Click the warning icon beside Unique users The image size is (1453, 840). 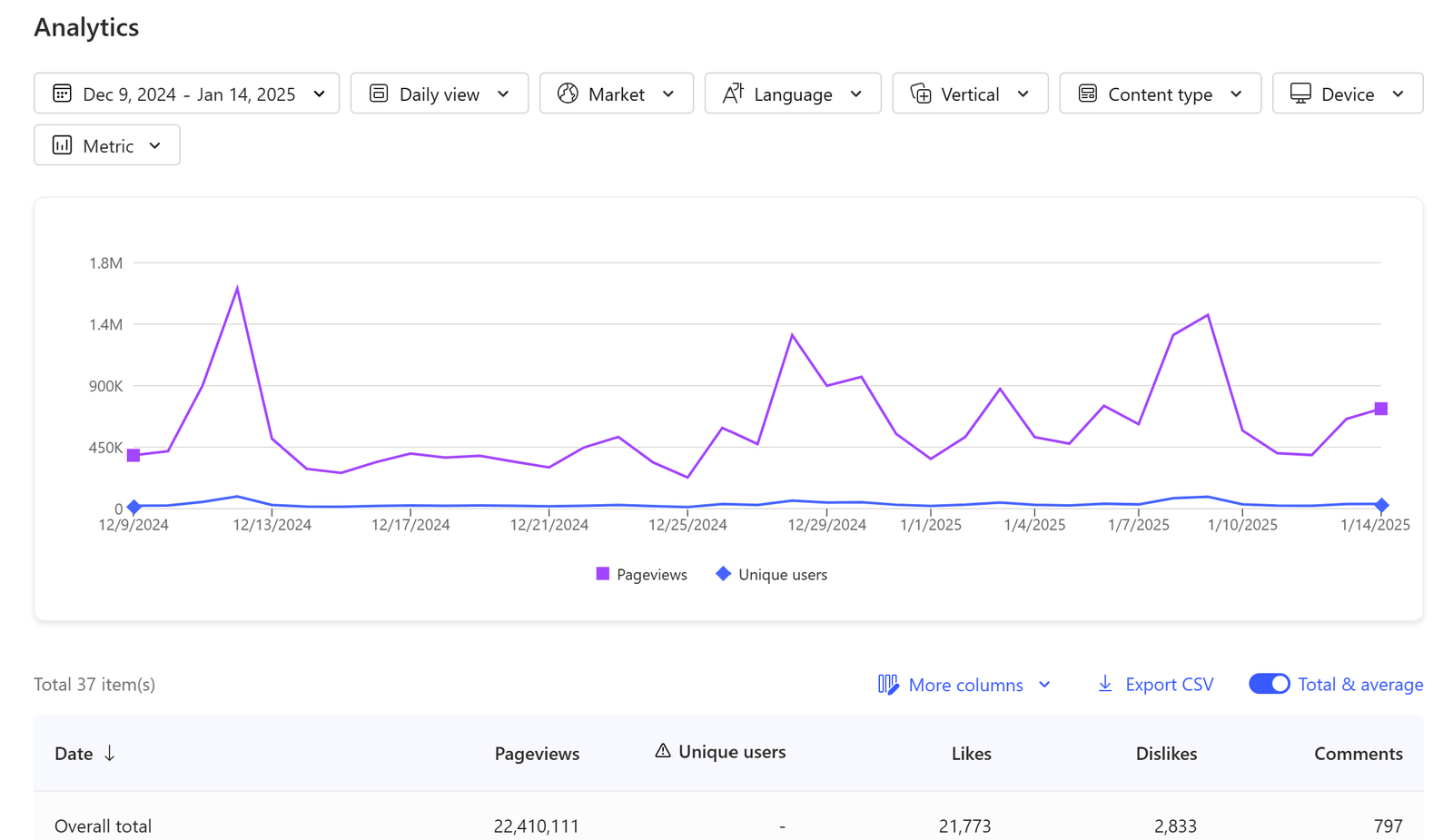click(663, 751)
